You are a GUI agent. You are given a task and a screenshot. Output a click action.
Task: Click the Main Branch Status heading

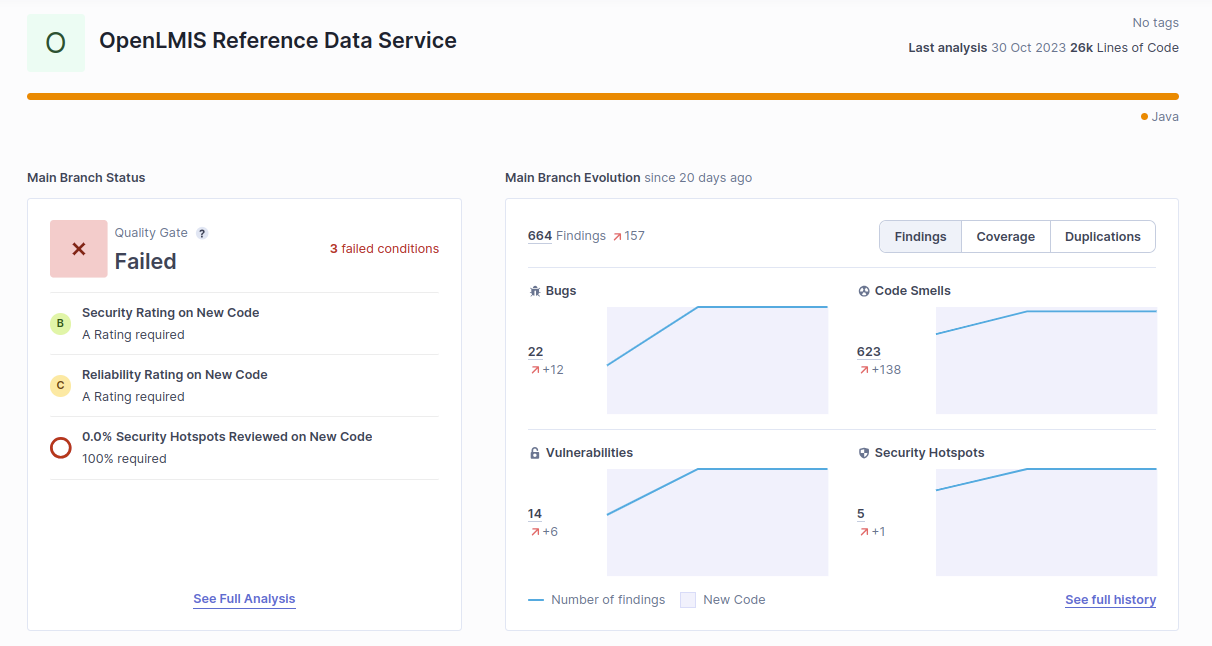click(x=86, y=178)
